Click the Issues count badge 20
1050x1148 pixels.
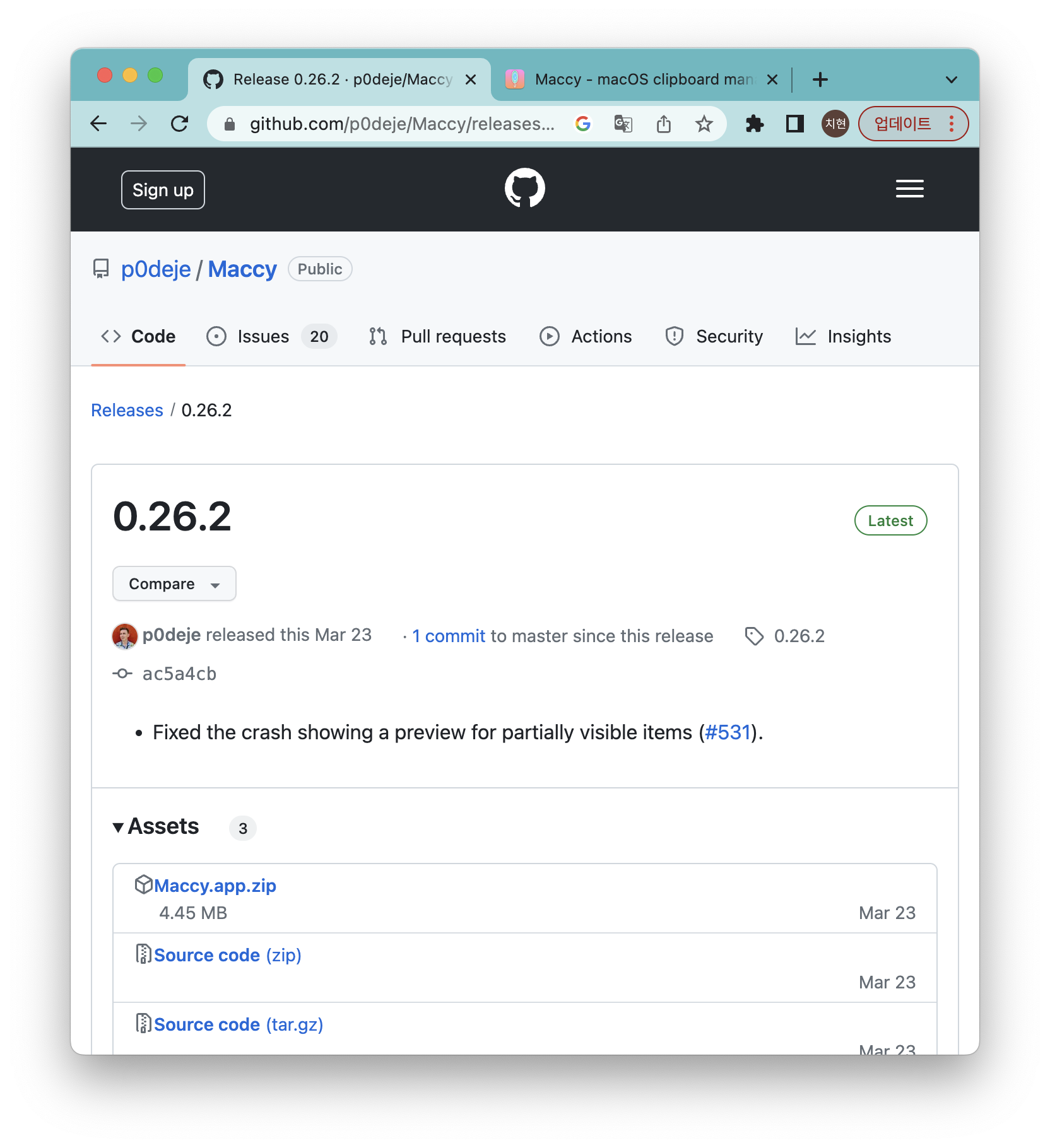pyautogui.click(x=319, y=337)
